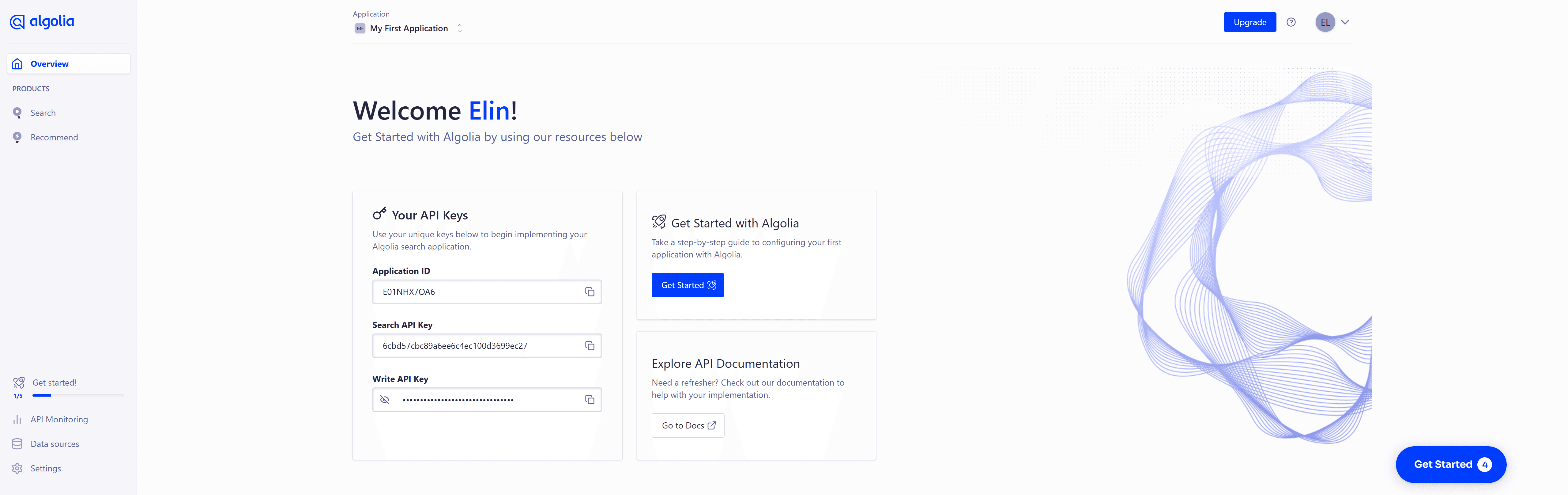Click the "Welcome Elin!" heading
This screenshot has width=1568, height=495.
435,111
